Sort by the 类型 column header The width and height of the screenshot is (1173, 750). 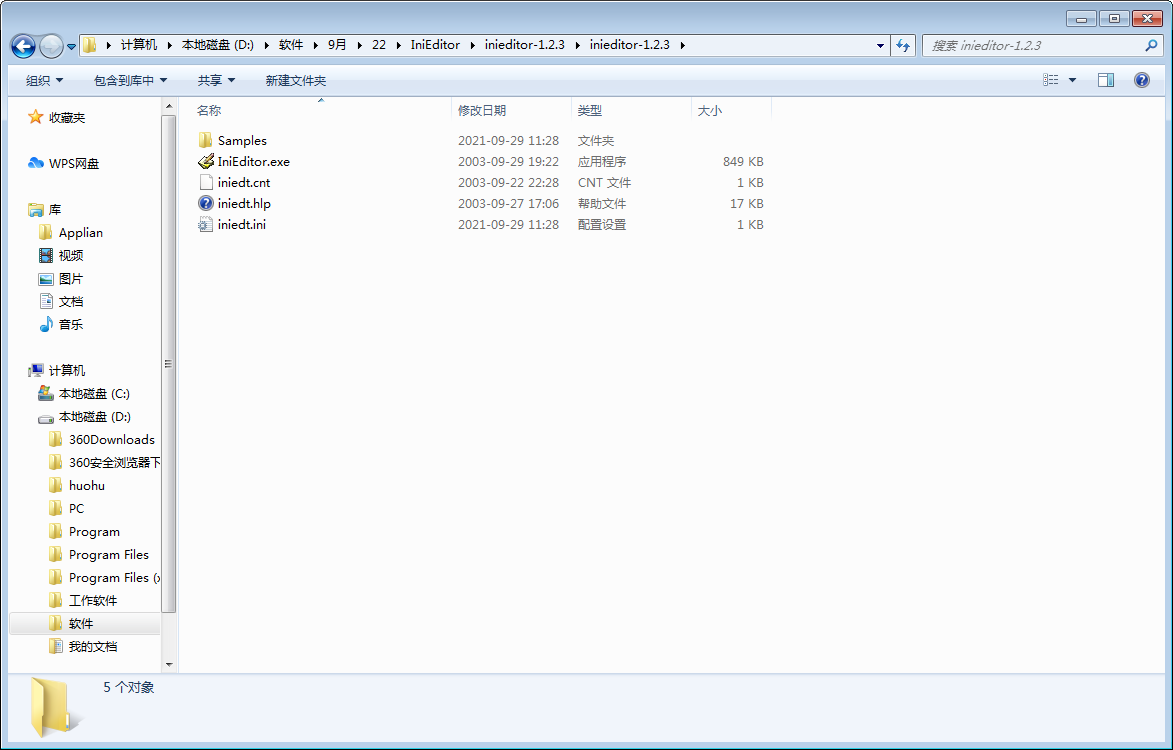click(x=589, y=111)
